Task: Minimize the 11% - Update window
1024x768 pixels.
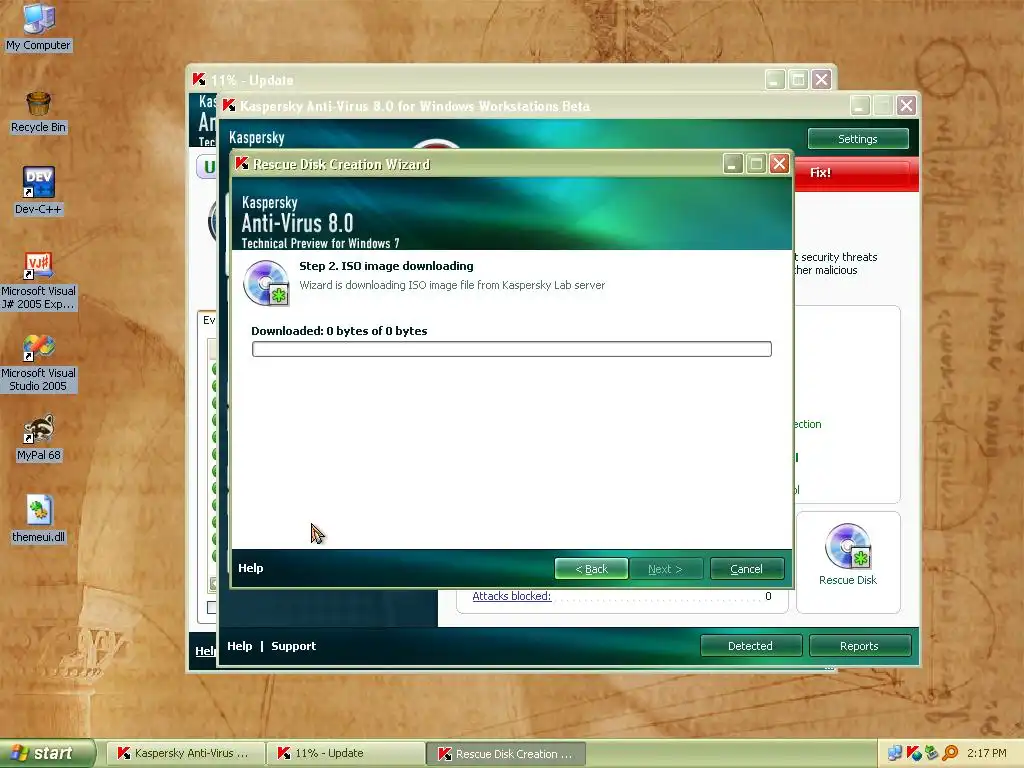Action: tap(775, 80)
